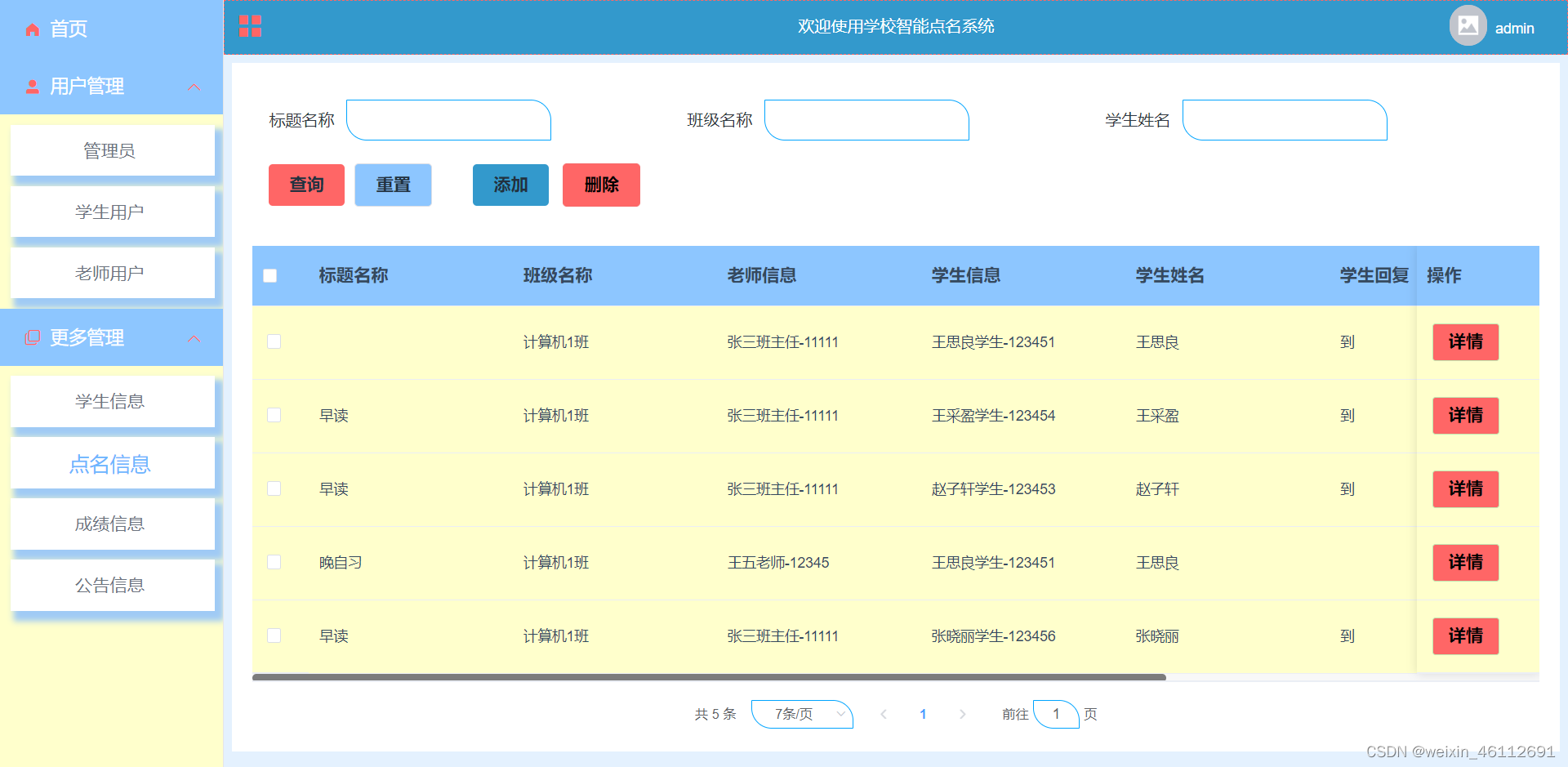Select the first row checkbox for 王思良 到
The width and height of the screenshot is (1568, 767).
coord(274,341)
